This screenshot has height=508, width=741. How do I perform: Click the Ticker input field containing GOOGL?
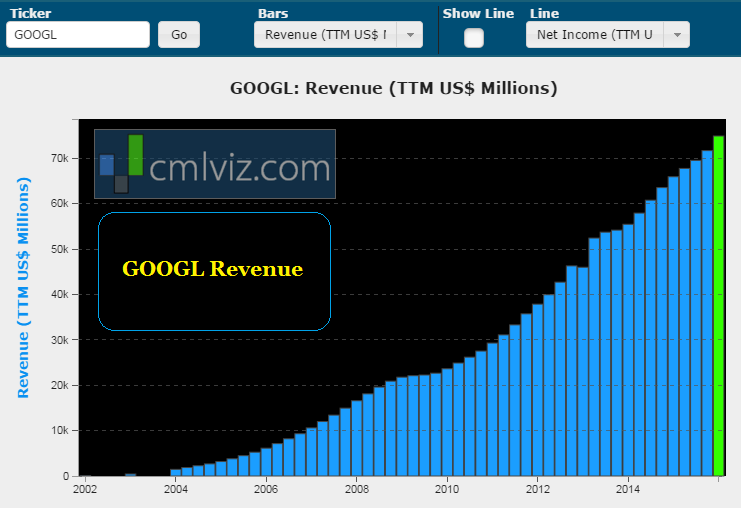tap(78, 34)
